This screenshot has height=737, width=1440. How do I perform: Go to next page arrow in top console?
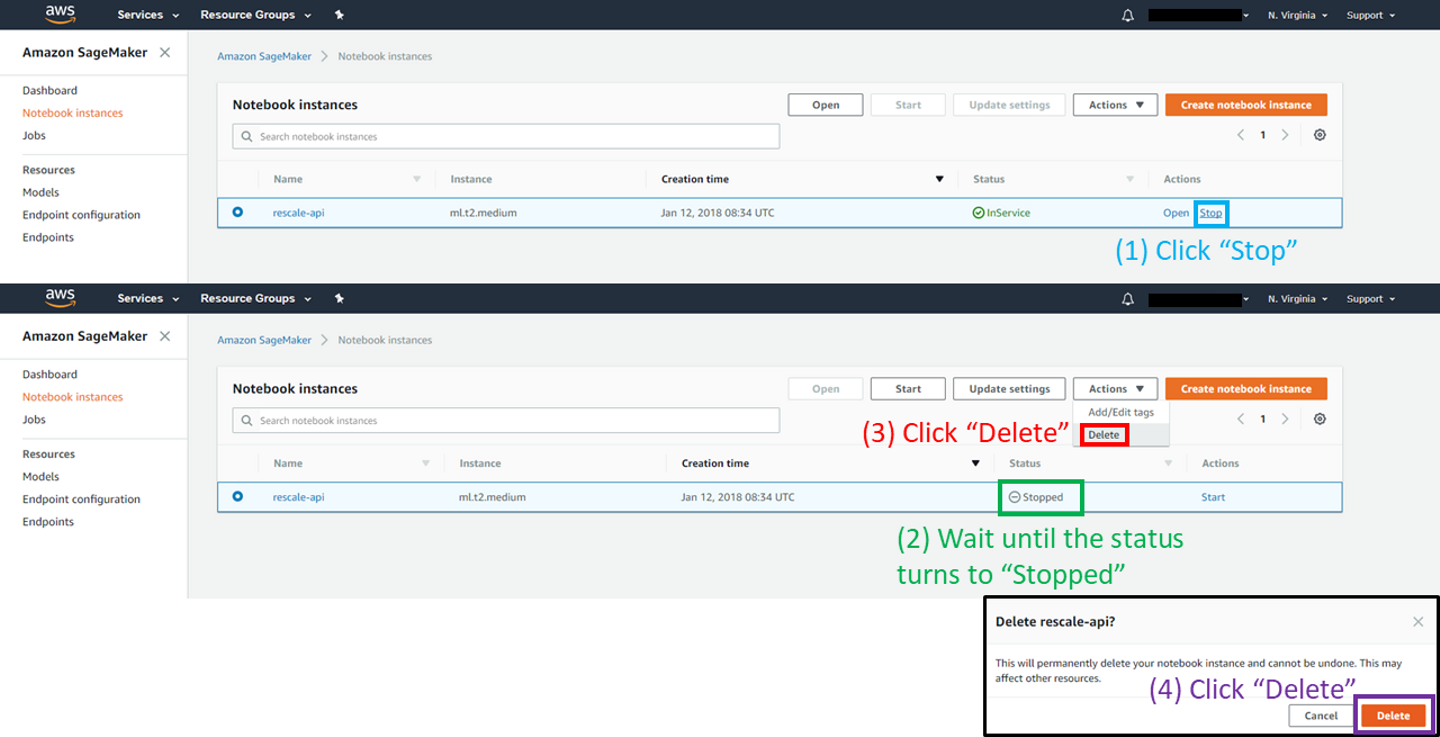tap(1285, 135)
